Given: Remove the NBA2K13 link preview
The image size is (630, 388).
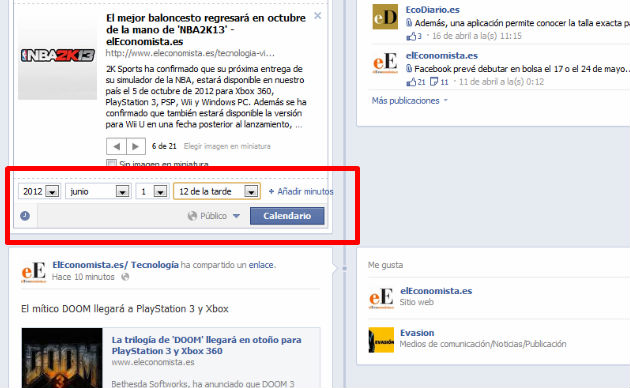Looking at the screenshot, I should click(x=317, y=16).
